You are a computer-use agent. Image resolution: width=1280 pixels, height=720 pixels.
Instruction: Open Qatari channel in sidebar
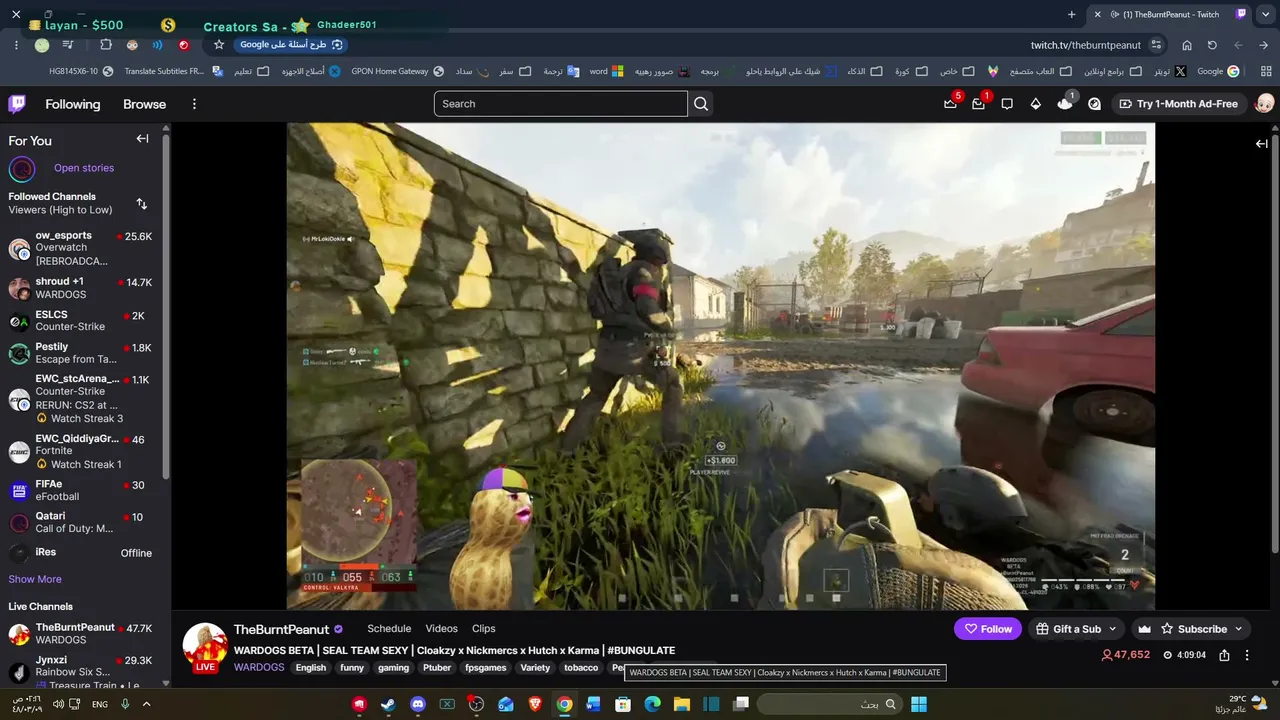(81, 523)
